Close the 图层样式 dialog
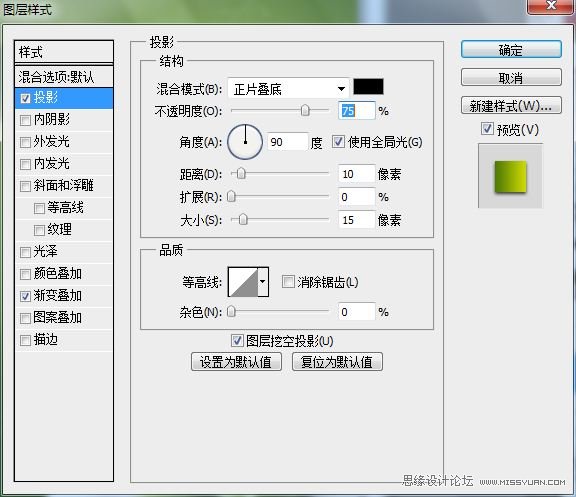The image size is (576, 497). click(x=551, y=6)
